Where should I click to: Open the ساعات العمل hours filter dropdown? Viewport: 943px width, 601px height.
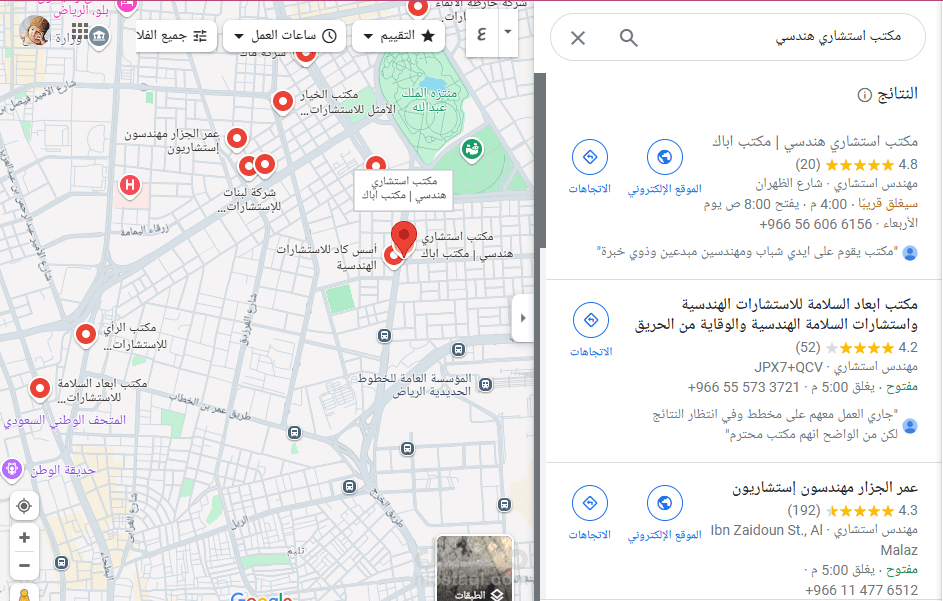tap(284, 36)
